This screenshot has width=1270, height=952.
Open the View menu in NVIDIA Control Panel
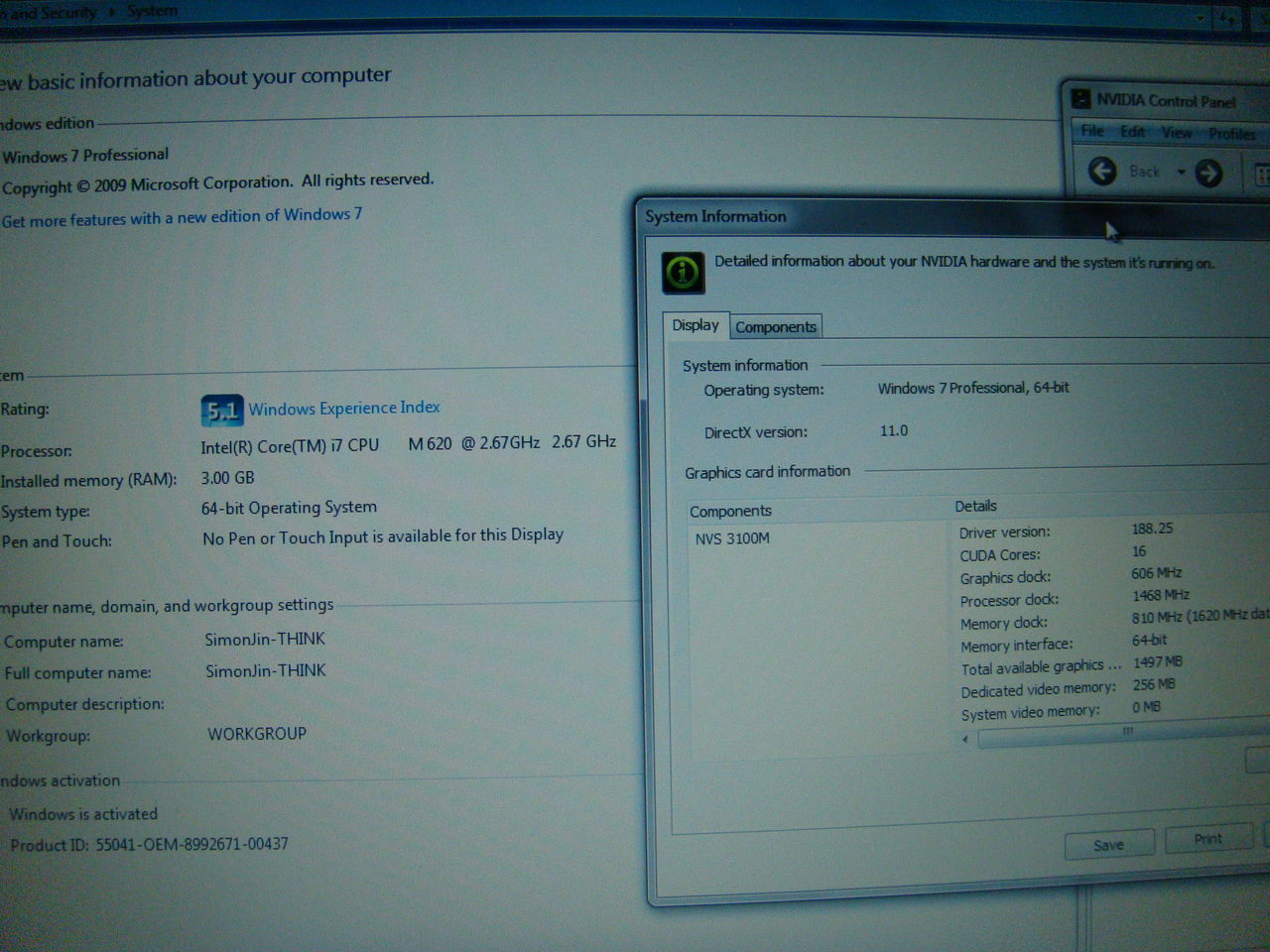pos(1177,133)
